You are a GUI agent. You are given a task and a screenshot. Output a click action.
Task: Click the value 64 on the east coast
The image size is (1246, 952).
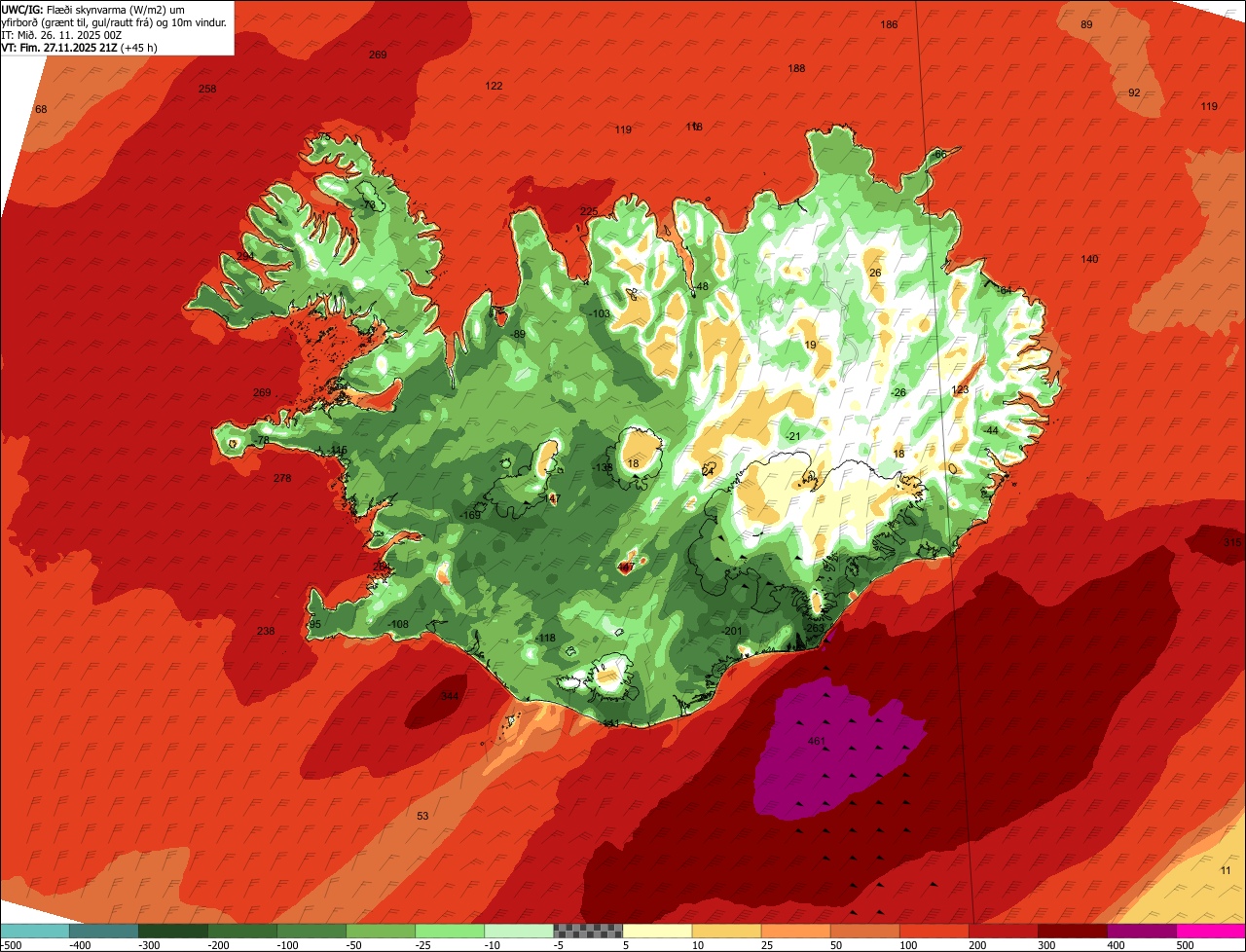pyautogui.click(x=1006, y=290)
